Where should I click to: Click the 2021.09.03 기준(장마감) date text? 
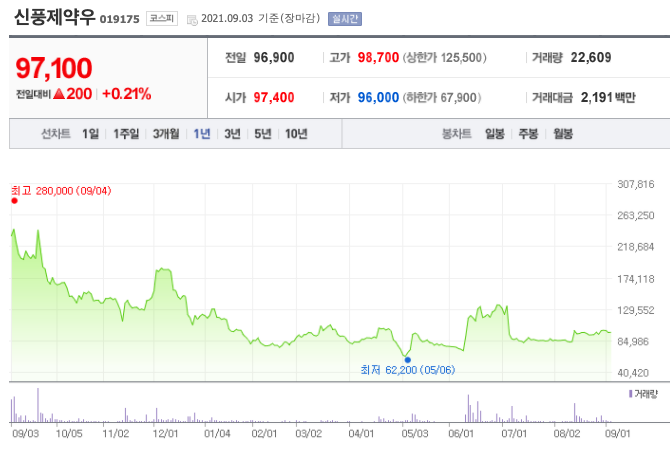[261, 18]
